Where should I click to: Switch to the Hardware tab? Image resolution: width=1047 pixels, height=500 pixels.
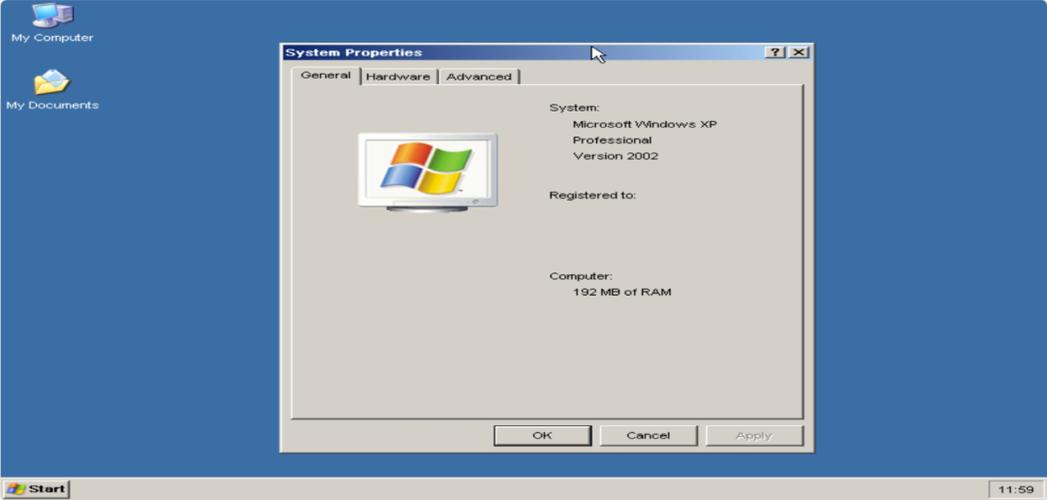click(398, 77)
